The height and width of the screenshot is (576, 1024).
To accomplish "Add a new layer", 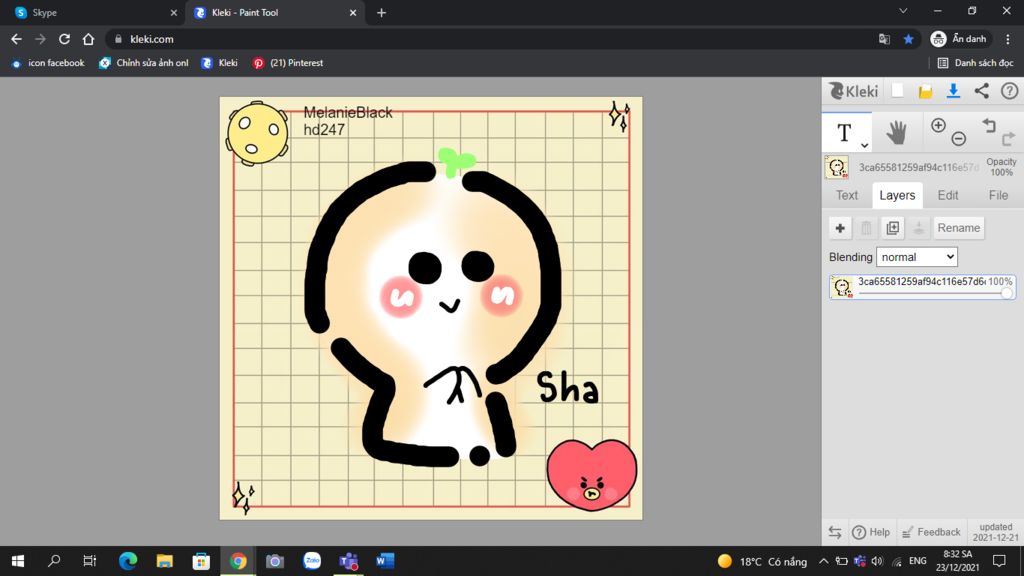I will [840, 228].
